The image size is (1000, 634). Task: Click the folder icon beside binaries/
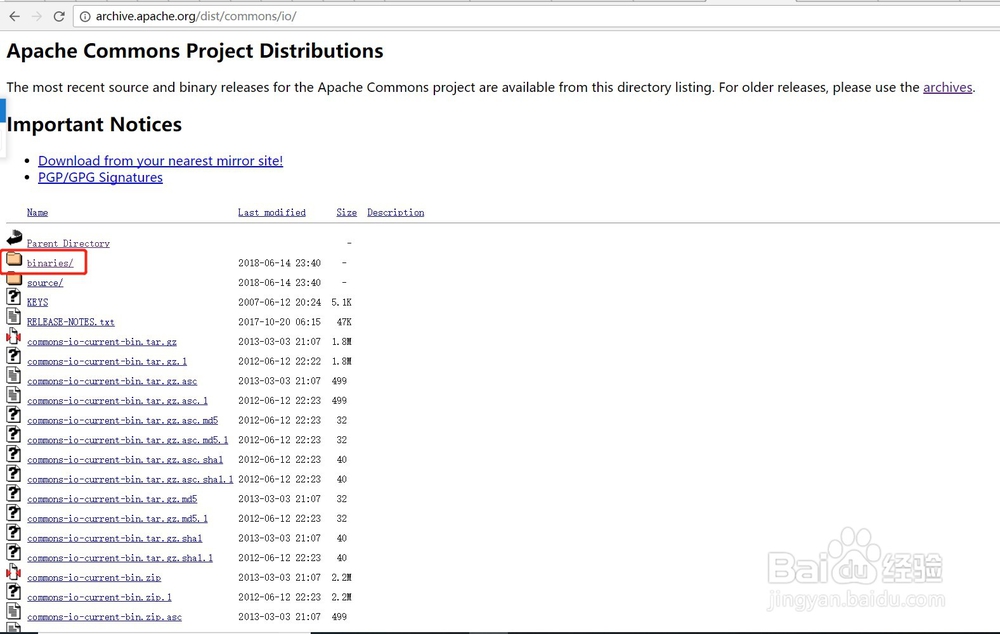coord(14,259)
